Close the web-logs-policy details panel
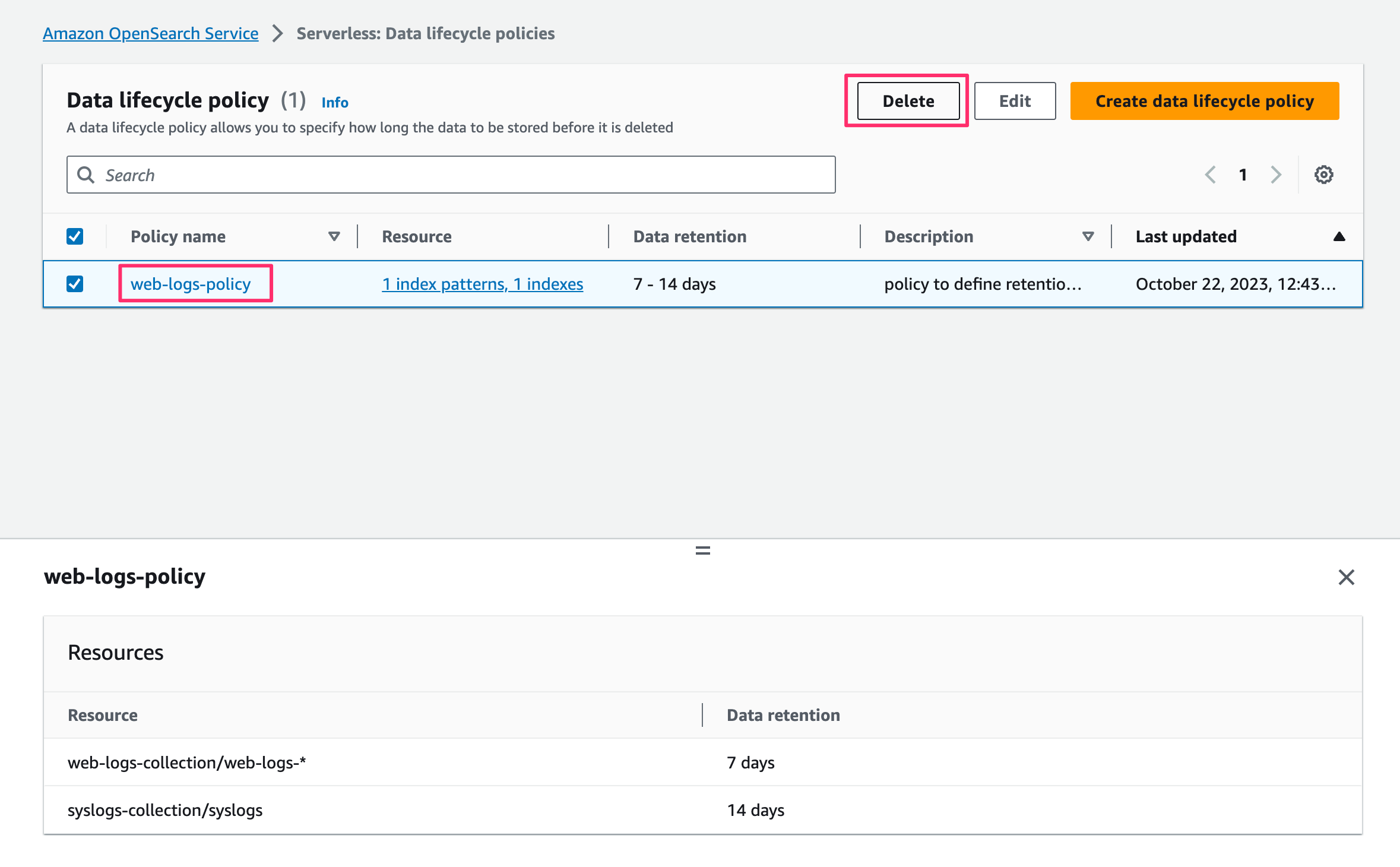1400x867 pixels. (x=1346, y=577)
